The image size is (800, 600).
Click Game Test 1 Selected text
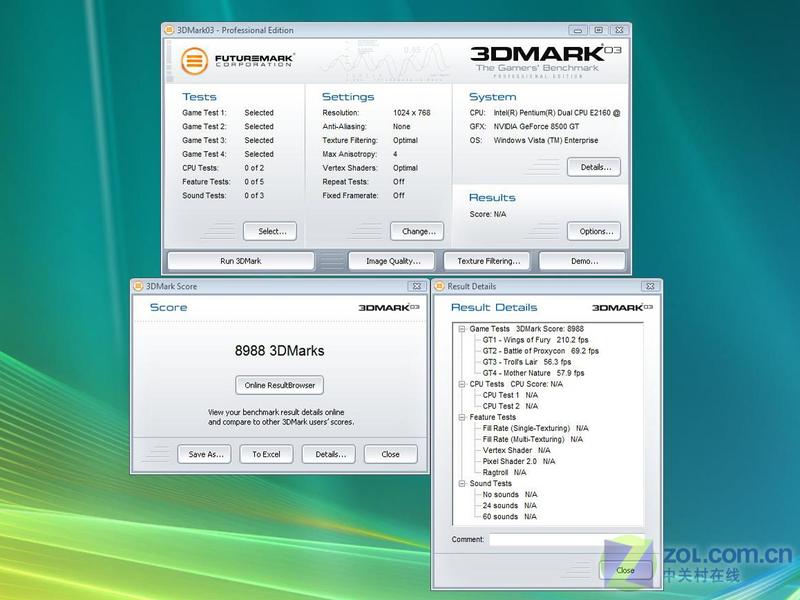coord(259,113)
